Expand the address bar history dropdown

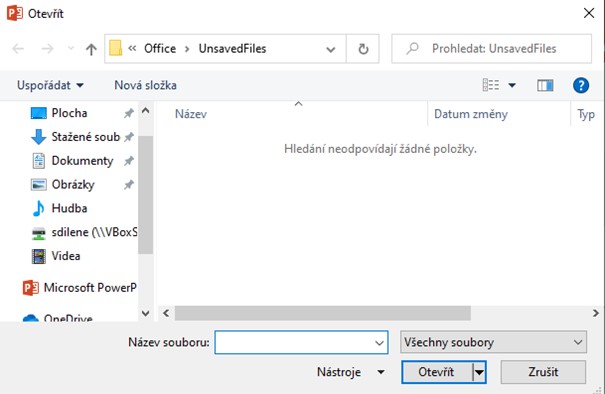(x=331, y=49)
